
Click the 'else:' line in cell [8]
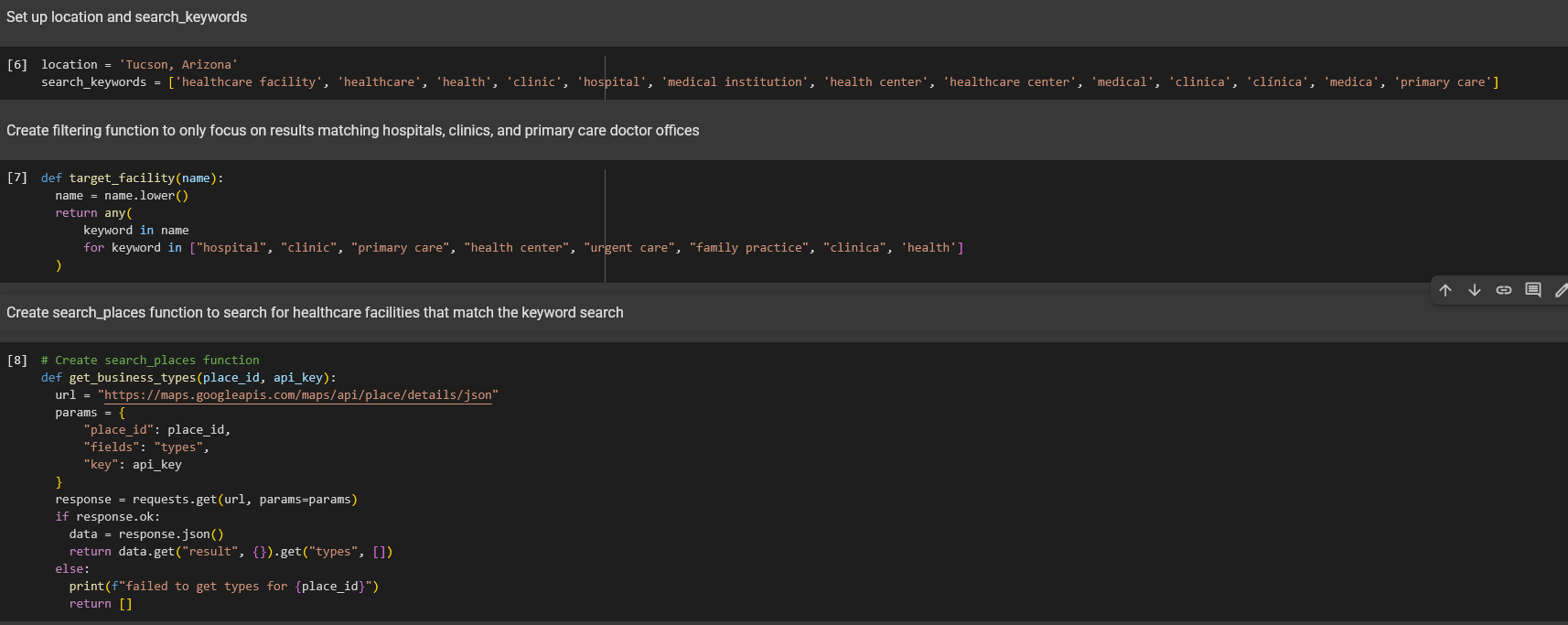click(72, 569)
